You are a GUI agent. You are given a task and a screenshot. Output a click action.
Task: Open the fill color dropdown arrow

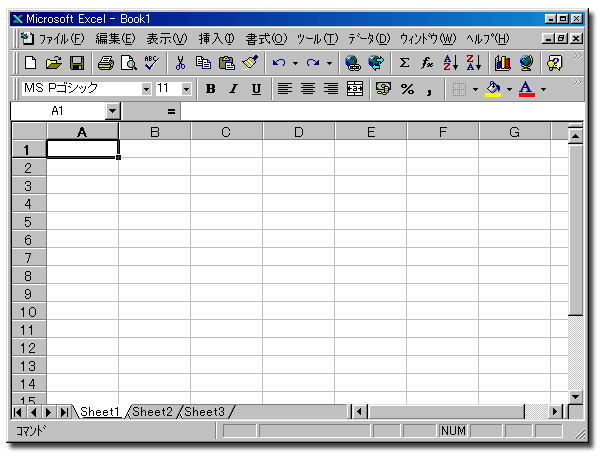pyautogui.click(x=509, y=89)
